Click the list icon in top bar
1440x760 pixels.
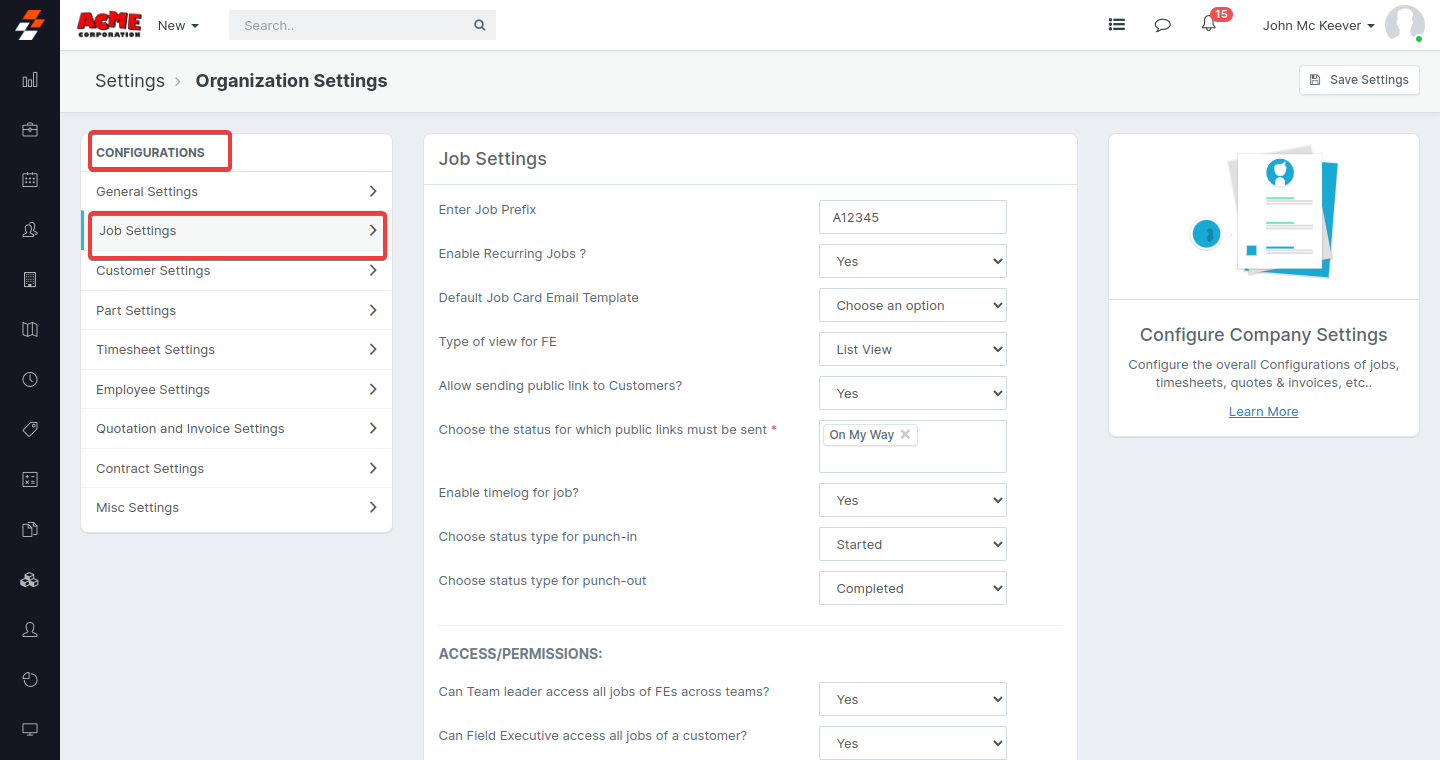click(1117, 25)
